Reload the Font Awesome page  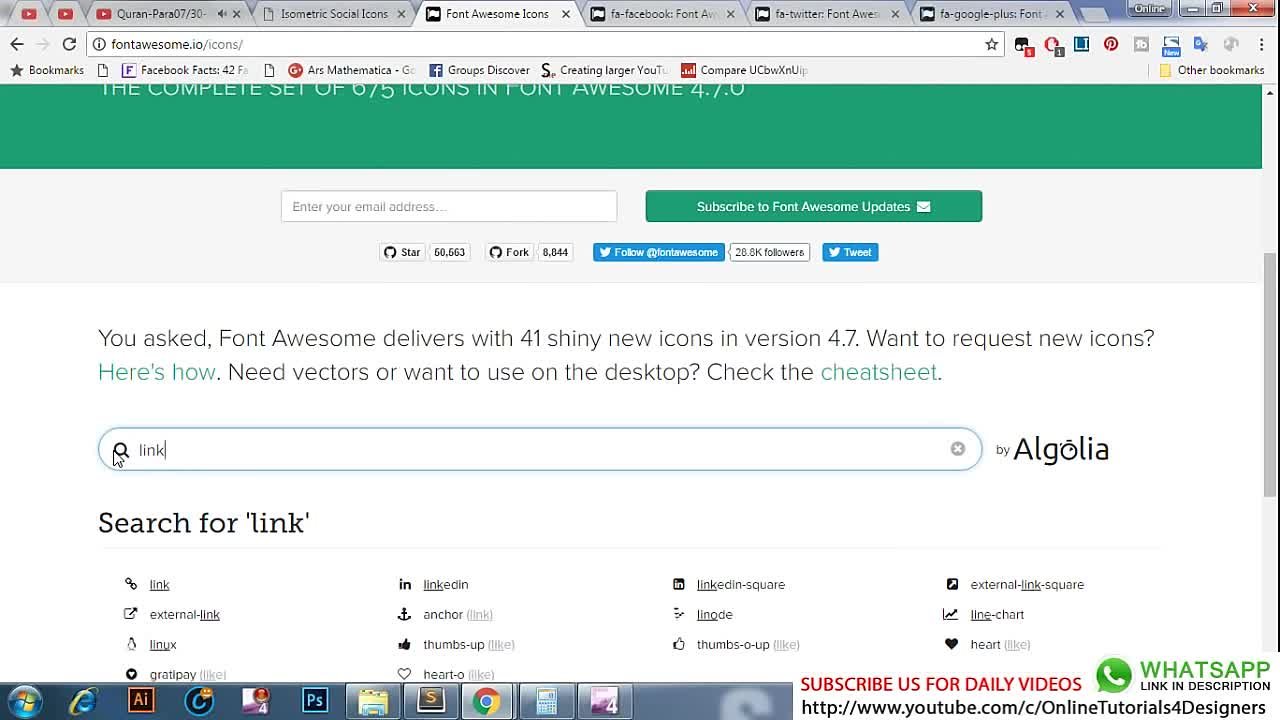tap(69, 44)
